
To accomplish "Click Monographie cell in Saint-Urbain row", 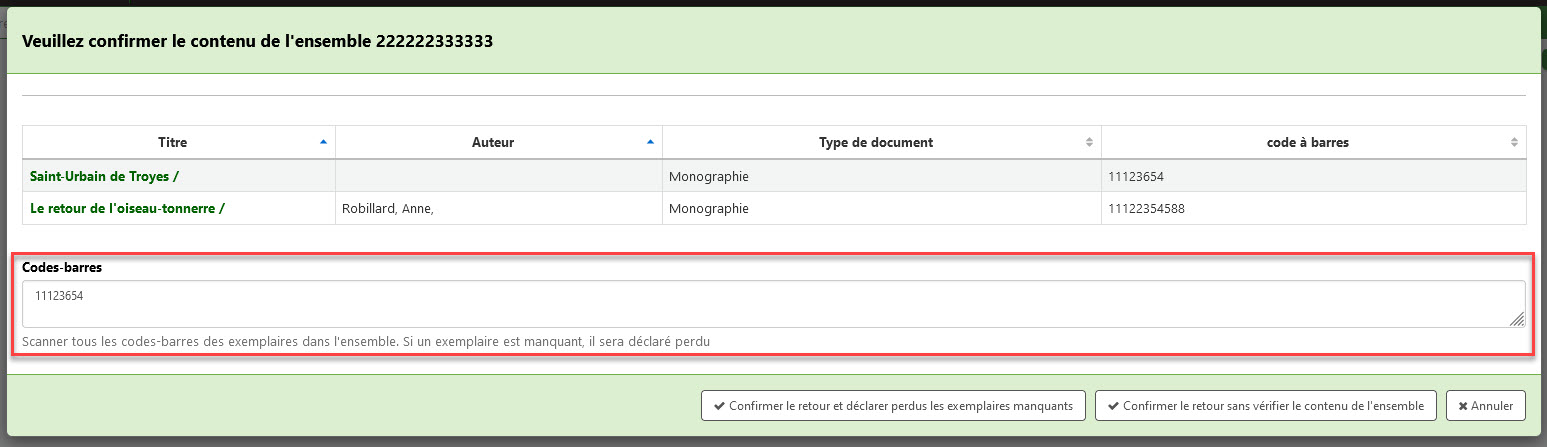I will pyautogui.click(x=708, y=177).
